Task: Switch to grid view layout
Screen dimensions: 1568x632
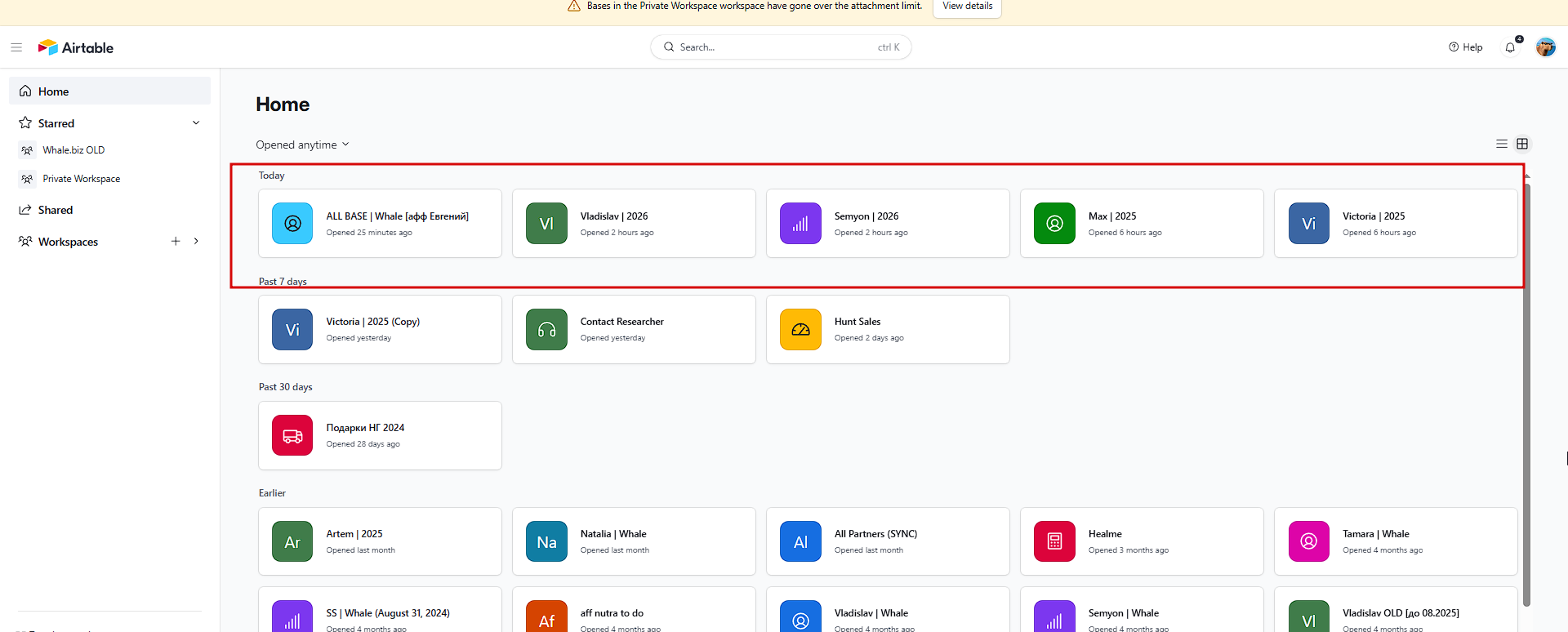Action: (1522, 144)
